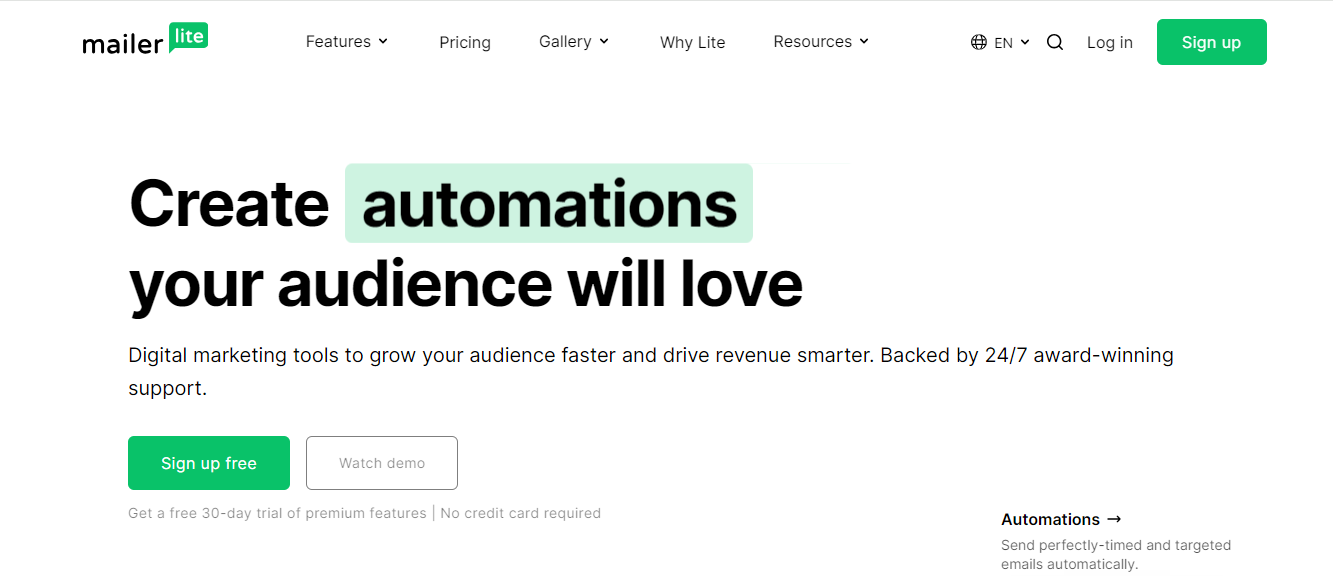
Task: Click the highlighted word automations
Action: [x=548, y=203]
